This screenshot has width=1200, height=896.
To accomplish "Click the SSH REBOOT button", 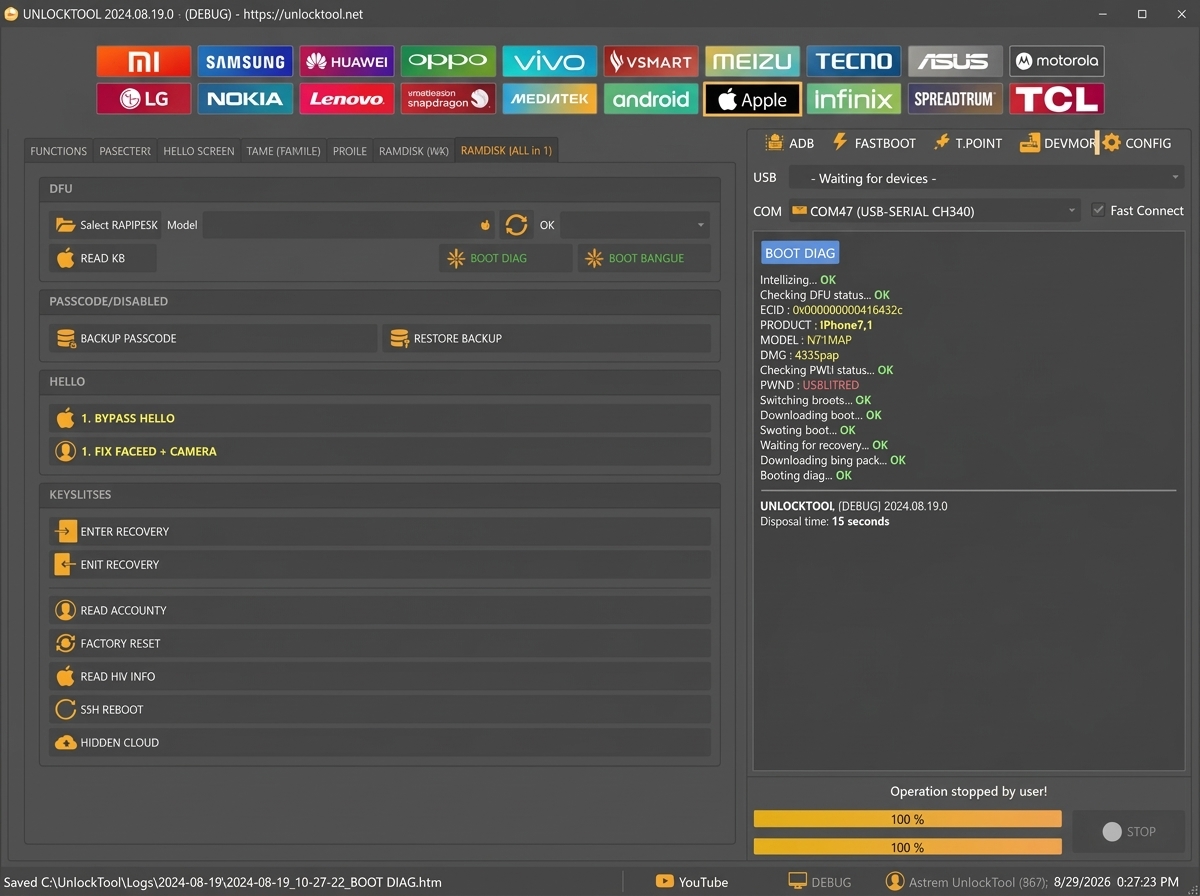I will tap(380, 709).
